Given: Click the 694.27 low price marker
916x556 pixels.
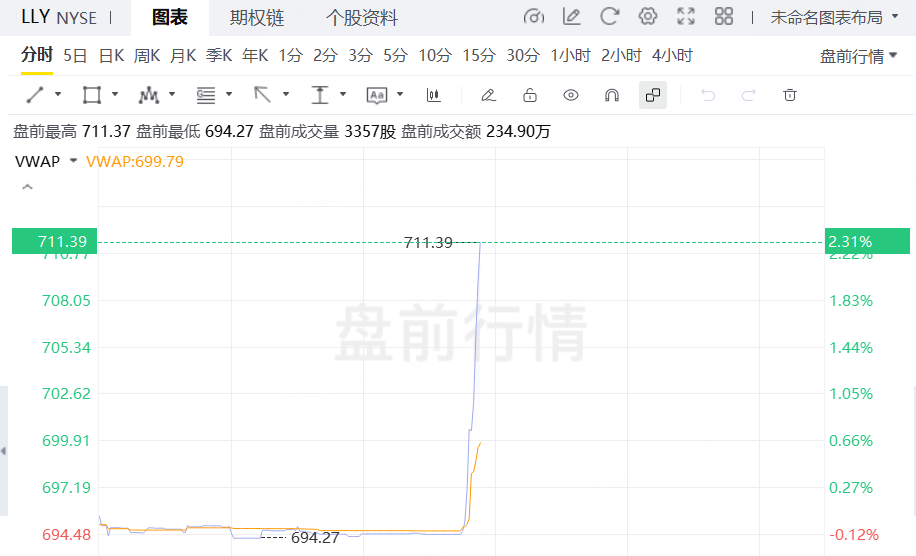Looking at the screenshot, I should pyautogui.click(x=315, y=537).
